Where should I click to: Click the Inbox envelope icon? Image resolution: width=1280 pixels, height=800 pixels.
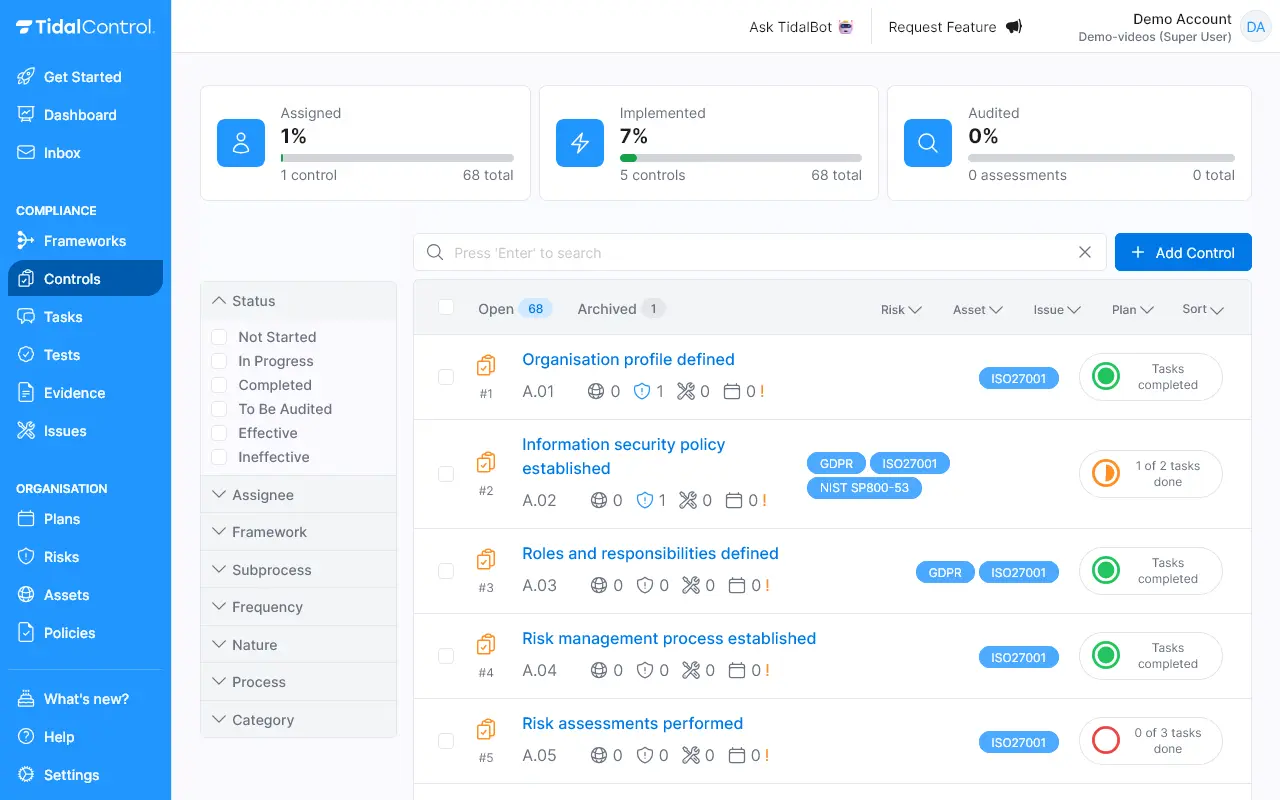(x=26, y=153)
